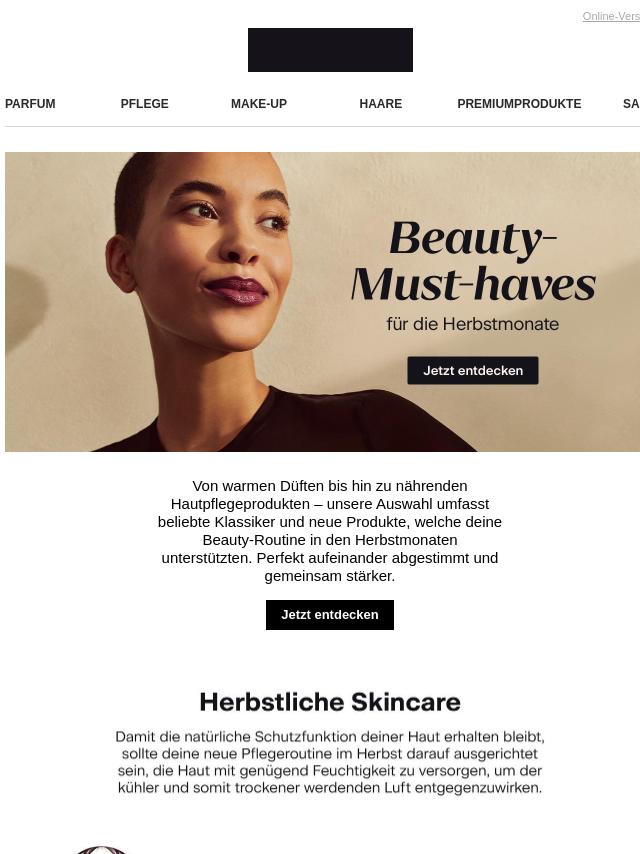640x854 pixels.
Task: Navigate to PREMIUMPRODUKTE
Action: [x=519, y=103]
